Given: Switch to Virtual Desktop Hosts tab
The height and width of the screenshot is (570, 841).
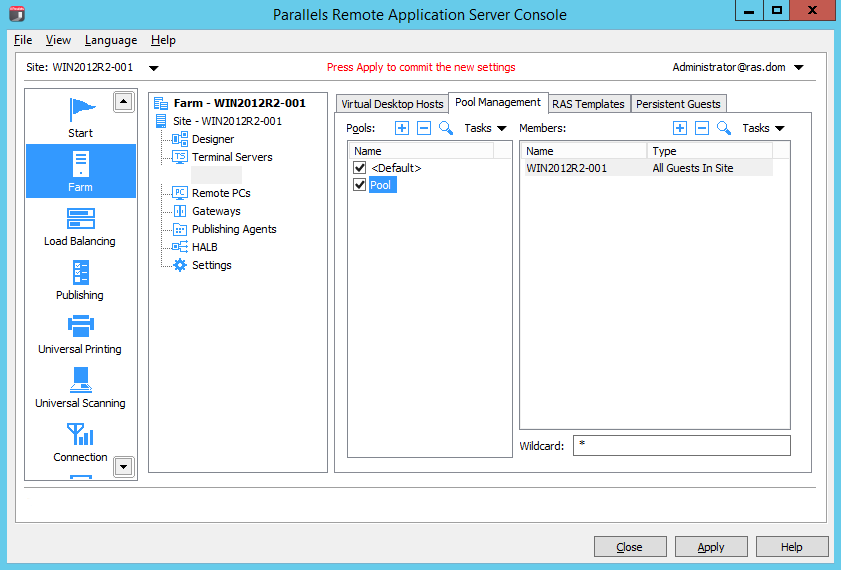Looking at the screenshot, I should [x=392, y=104].
